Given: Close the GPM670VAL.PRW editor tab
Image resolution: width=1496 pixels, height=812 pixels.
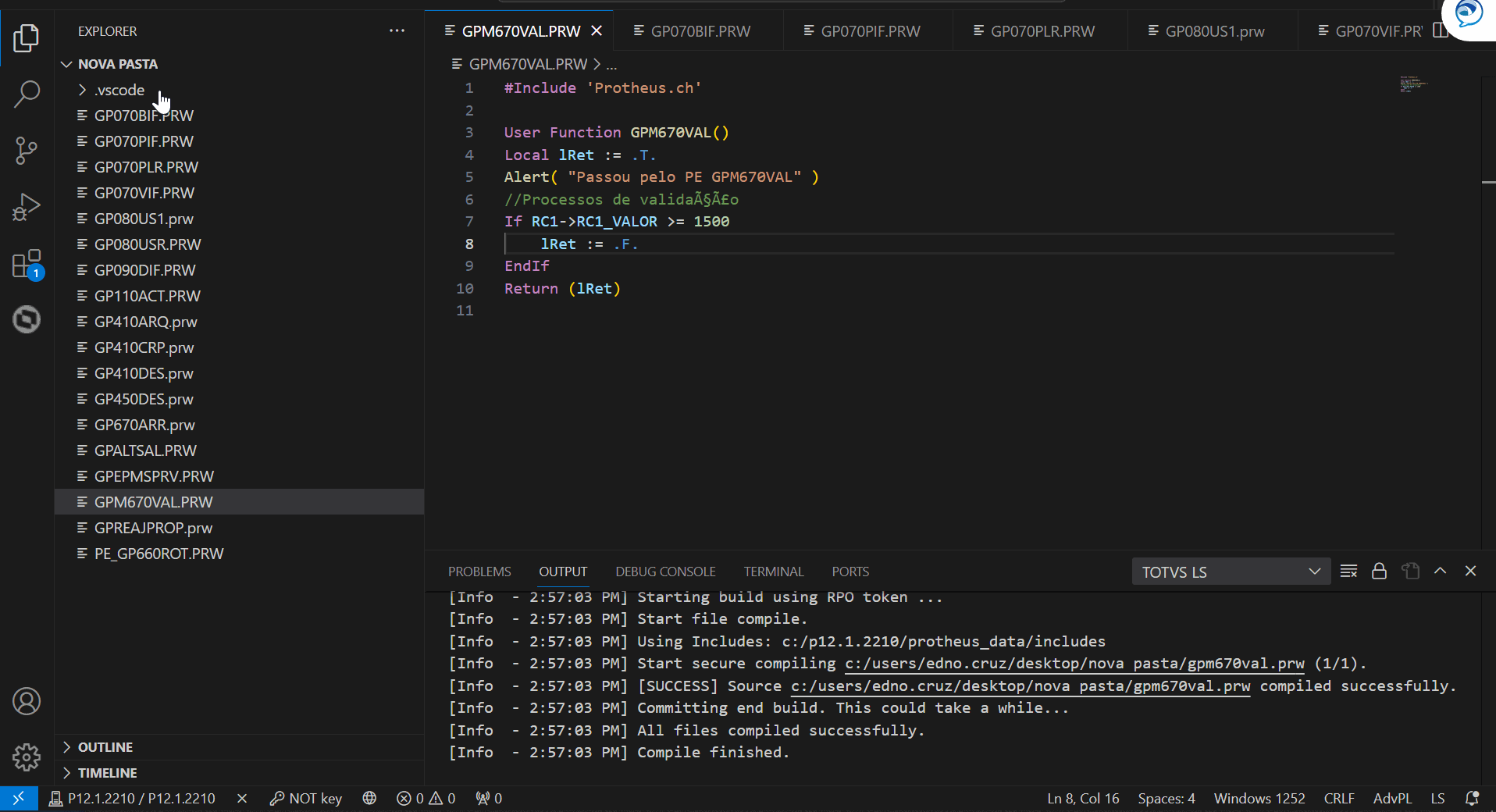Looking at the screenshot, I should (x=597, y=30).
